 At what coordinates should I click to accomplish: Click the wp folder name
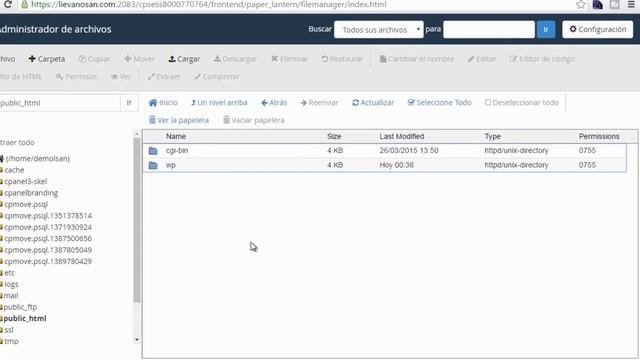pos(171,165)
